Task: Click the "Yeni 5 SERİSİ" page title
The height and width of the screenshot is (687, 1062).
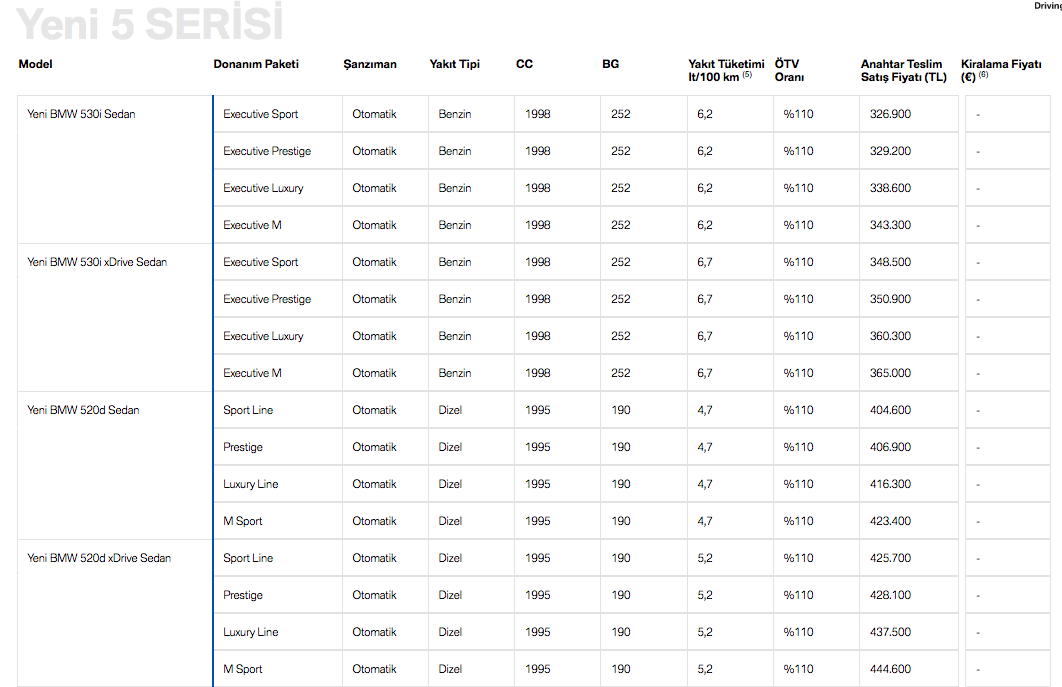Action: click(x=149, y=22)
